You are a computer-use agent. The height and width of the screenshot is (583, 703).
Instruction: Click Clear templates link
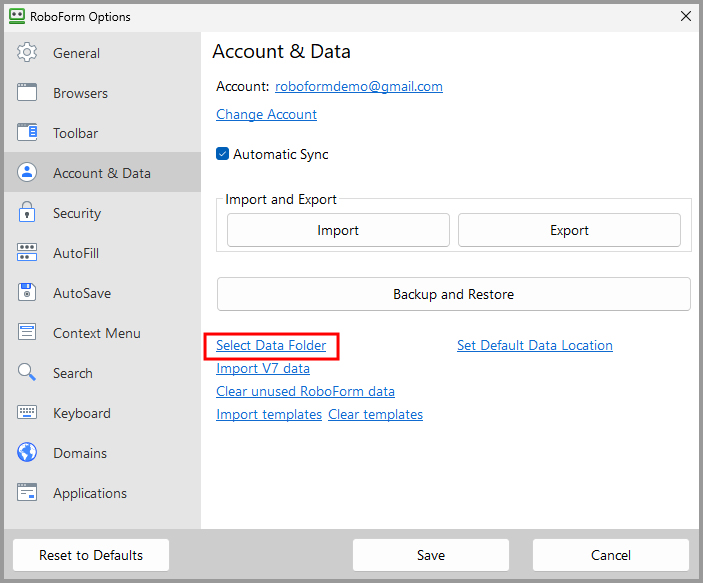(375, 414)
